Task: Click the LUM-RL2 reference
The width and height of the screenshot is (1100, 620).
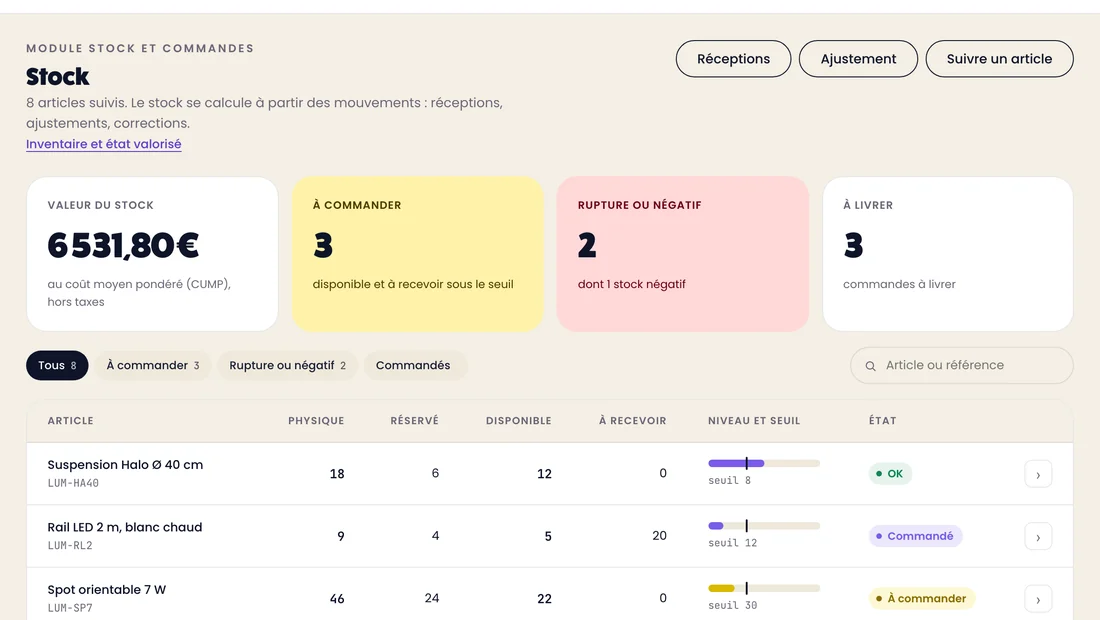Action: [70, 546]
